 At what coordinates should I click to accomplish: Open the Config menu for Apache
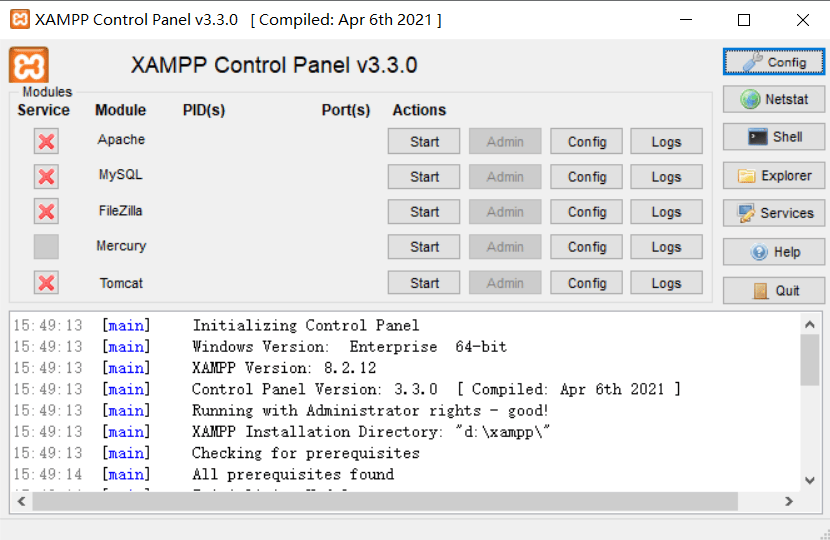[x=587, y=142]
